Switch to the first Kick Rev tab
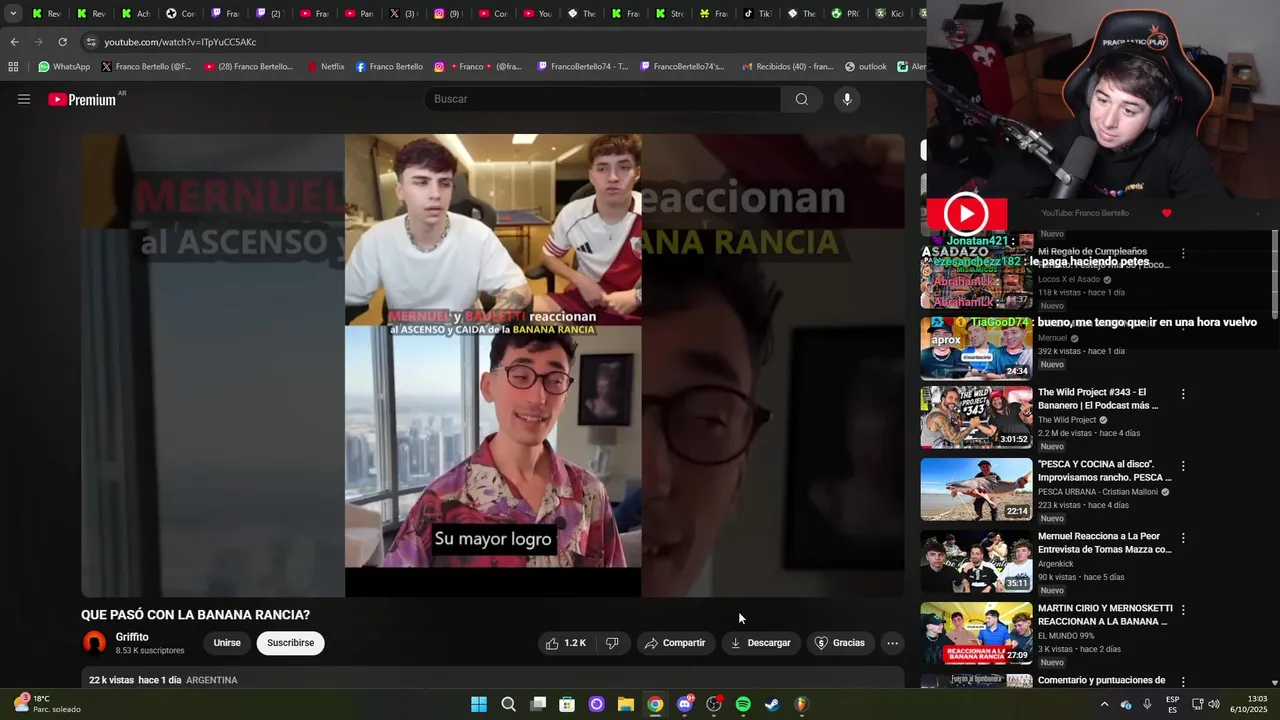This screenshot has width=1280, height=720. [x=46, y=14]
